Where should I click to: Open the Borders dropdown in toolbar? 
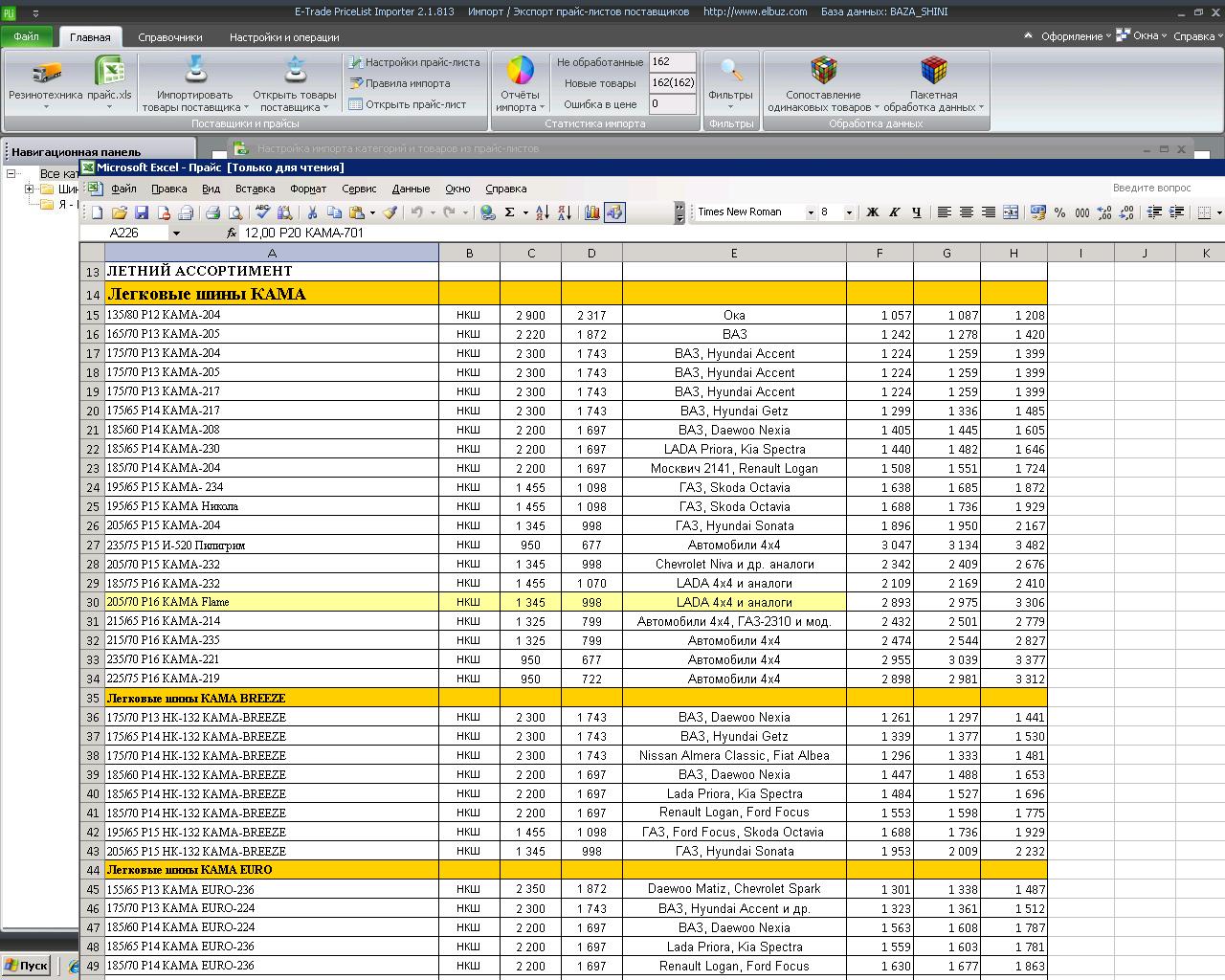pos(1217,212)
